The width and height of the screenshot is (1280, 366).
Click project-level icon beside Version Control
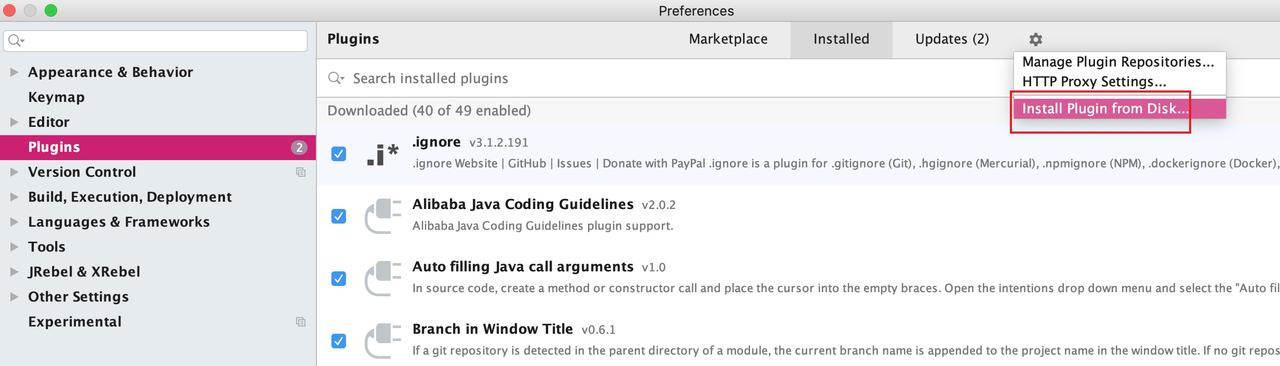300,172
